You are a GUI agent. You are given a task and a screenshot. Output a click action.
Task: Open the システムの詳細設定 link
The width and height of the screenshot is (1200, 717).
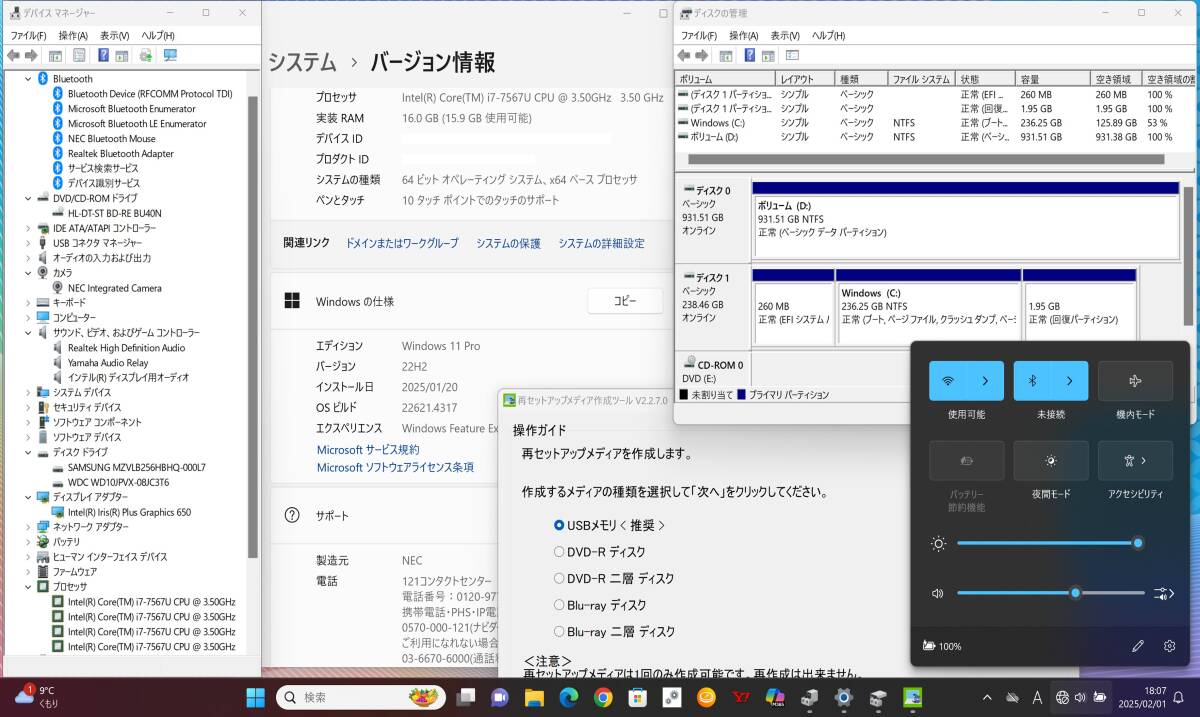pos(601,243)
